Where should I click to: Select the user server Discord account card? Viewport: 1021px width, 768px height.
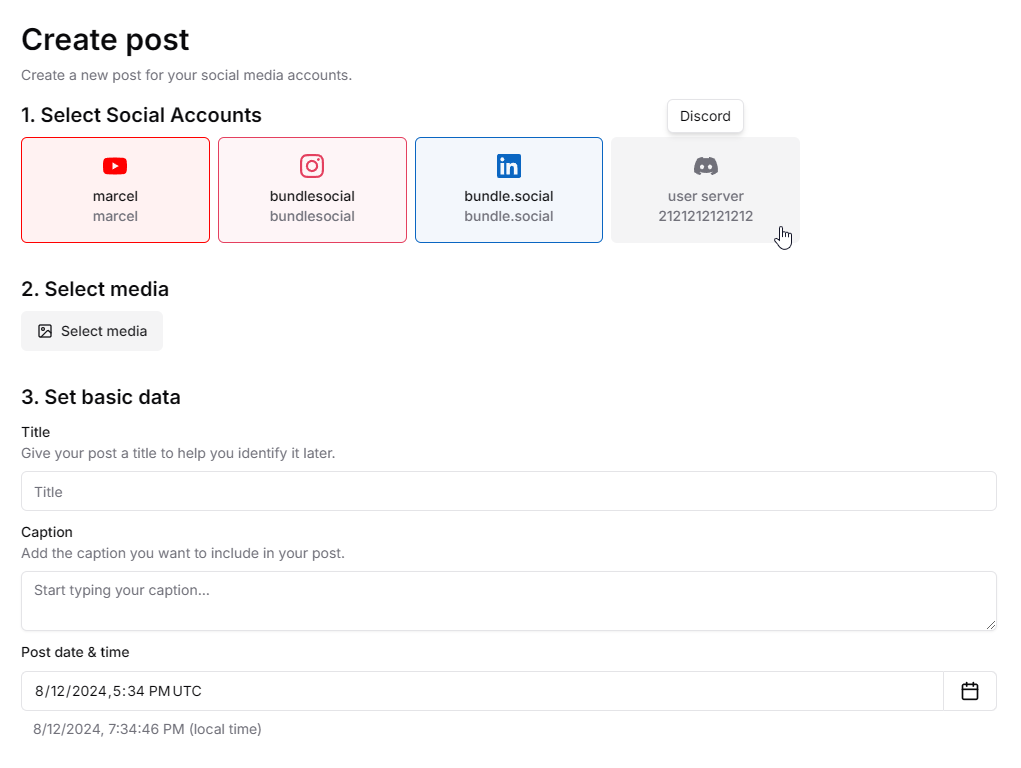(705, 190)
